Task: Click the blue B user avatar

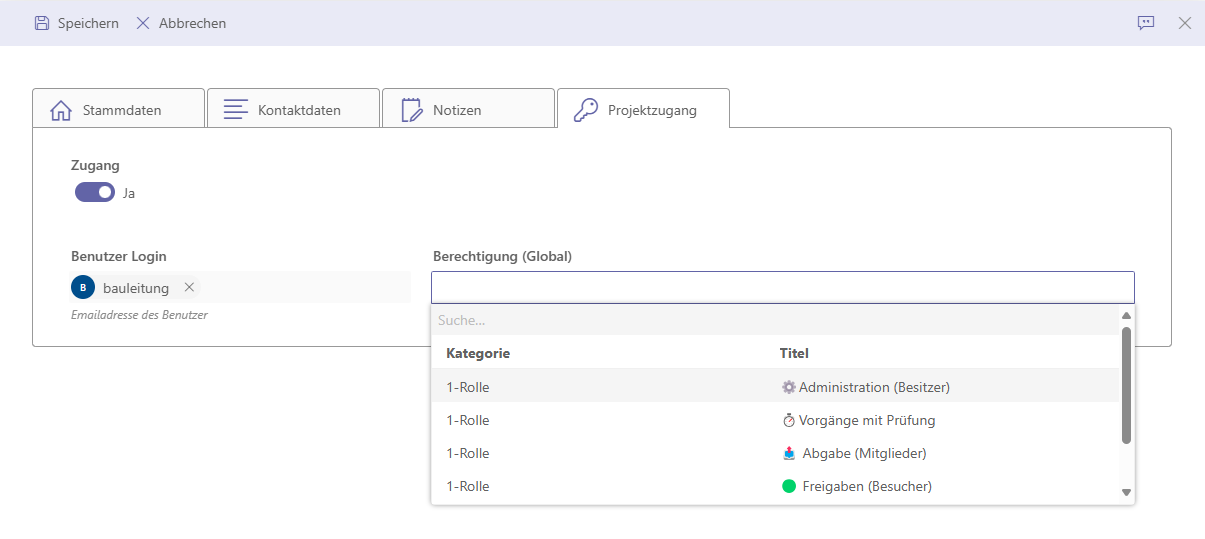Action: (x=83, y=288)
